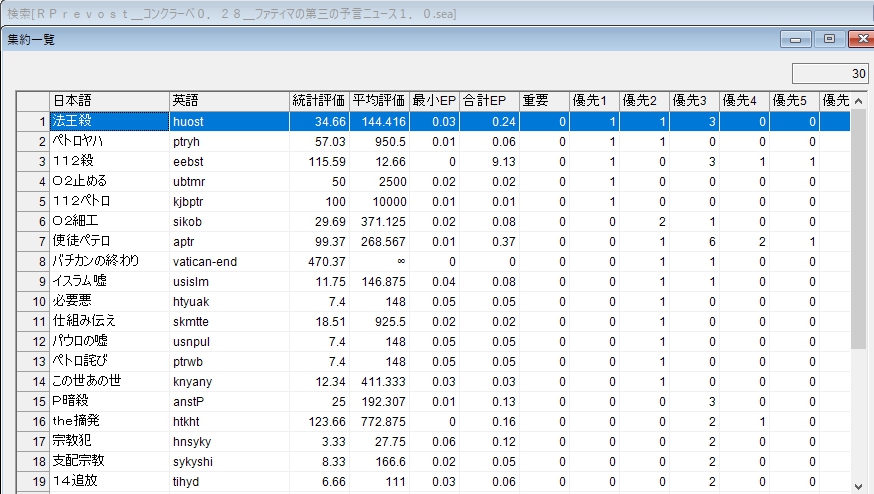
Task: Click the sykyshi English cell
Action: [x=229, y=462]
